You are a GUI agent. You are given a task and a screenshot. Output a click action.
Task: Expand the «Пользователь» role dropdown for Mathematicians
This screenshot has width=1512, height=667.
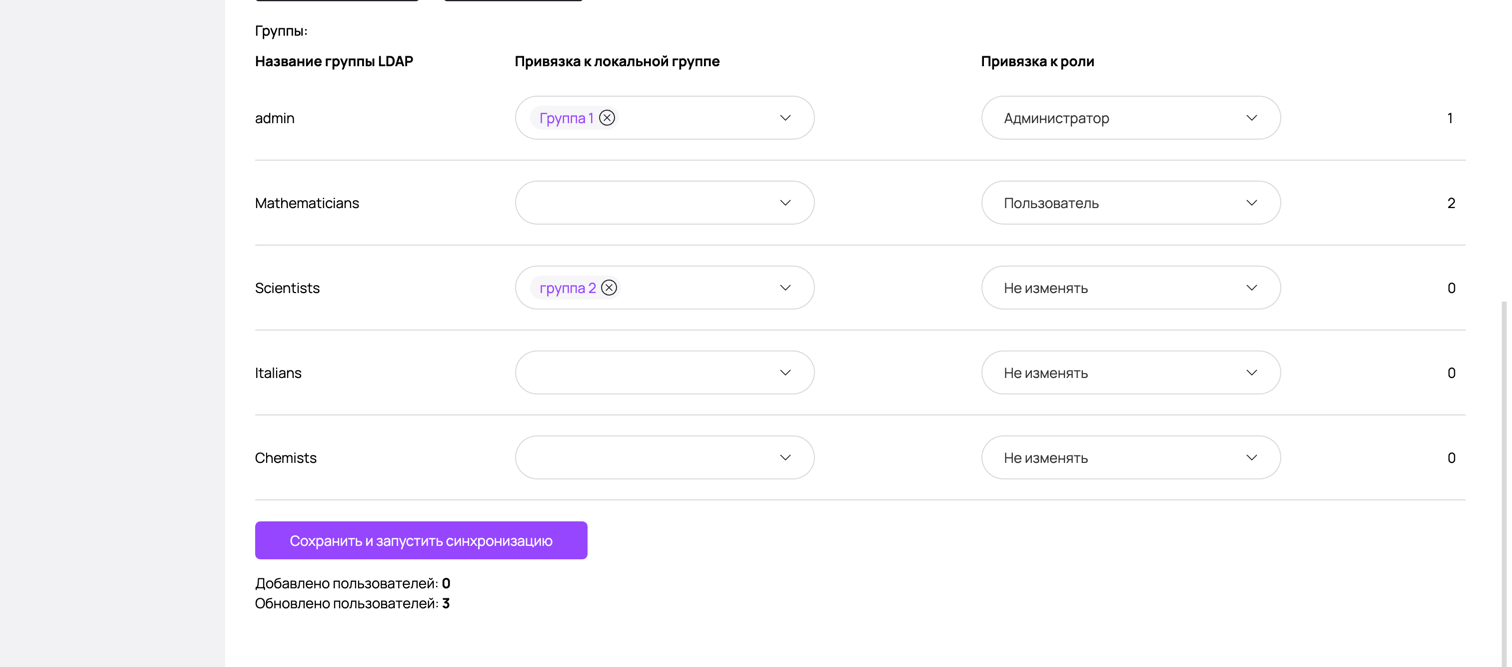tap(1130, 202)
